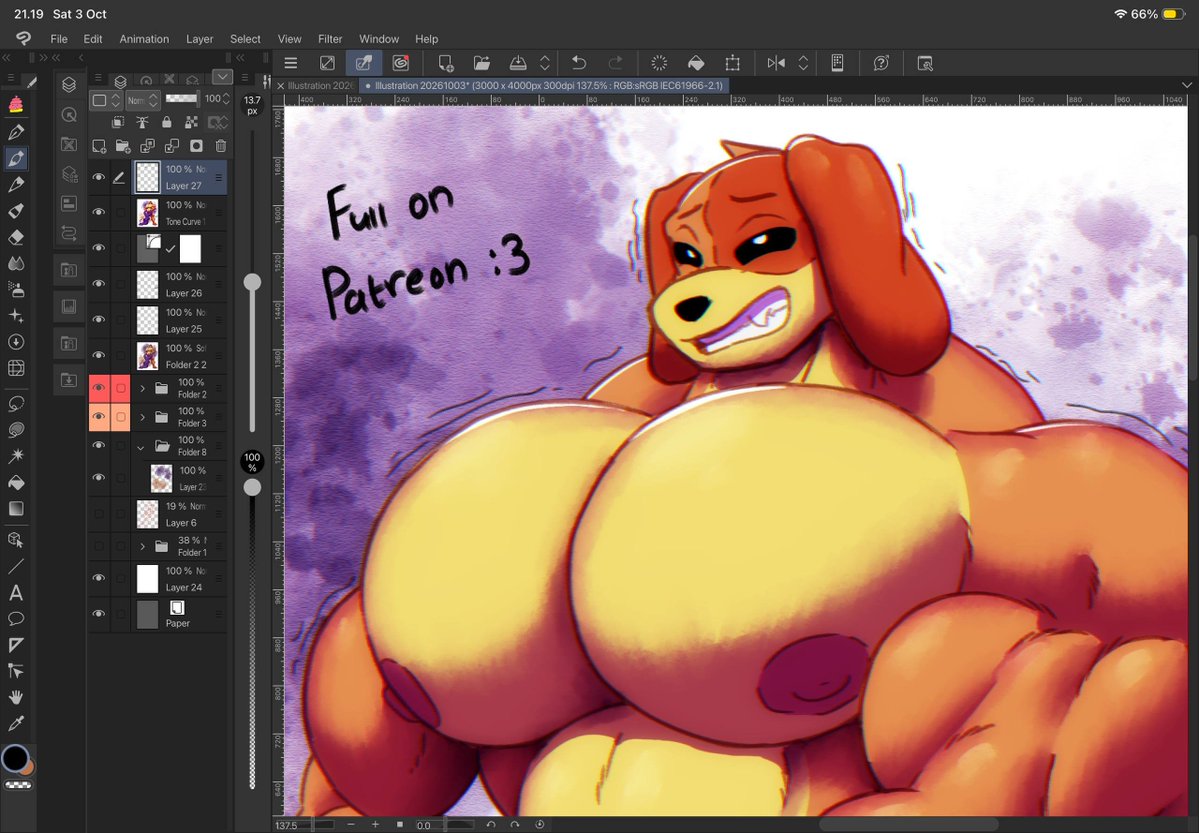Hide the Paper layer
1199x833 pixels.
coord(99,613)
